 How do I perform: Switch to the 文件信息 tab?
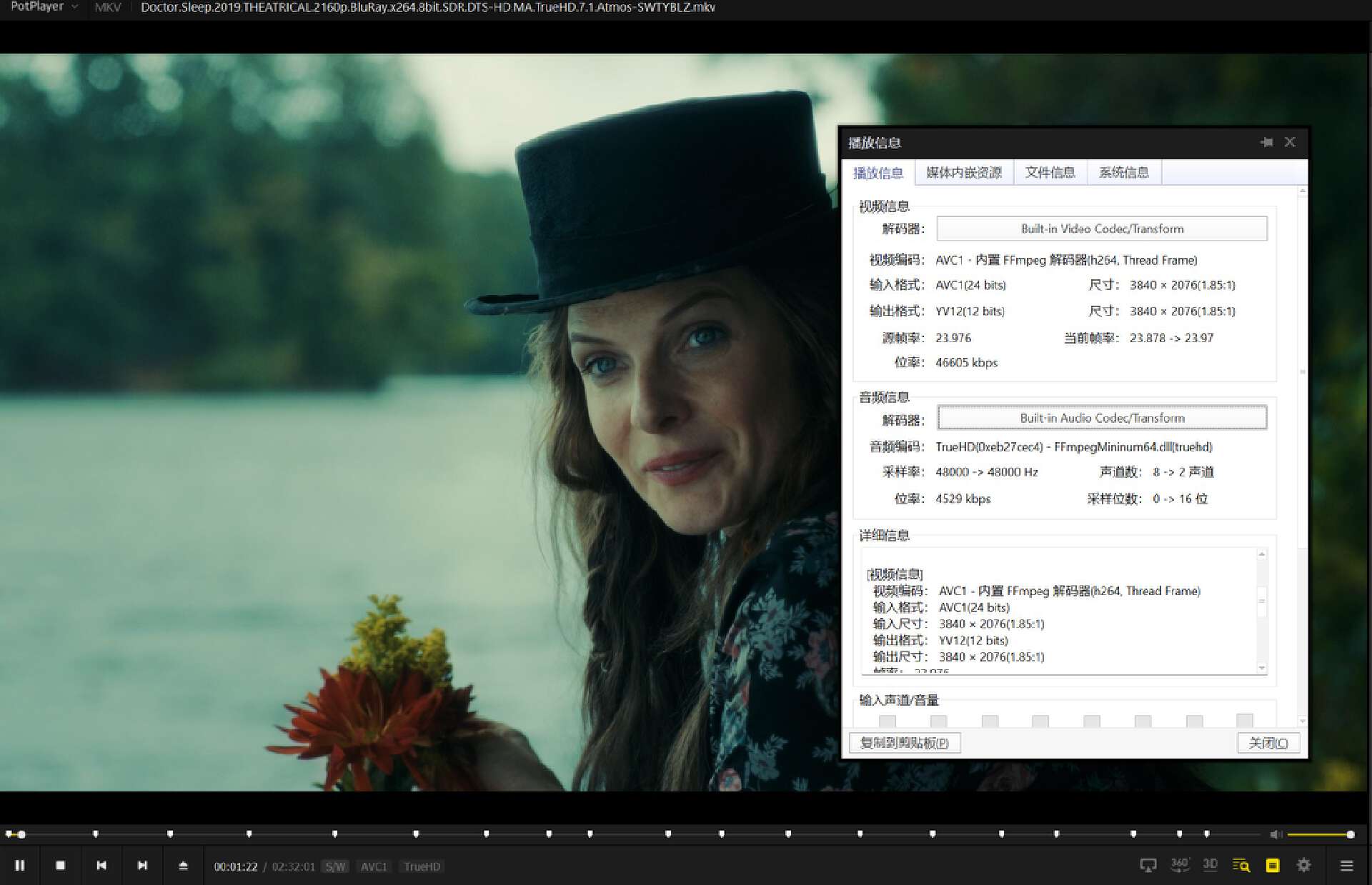(1049, 172)
